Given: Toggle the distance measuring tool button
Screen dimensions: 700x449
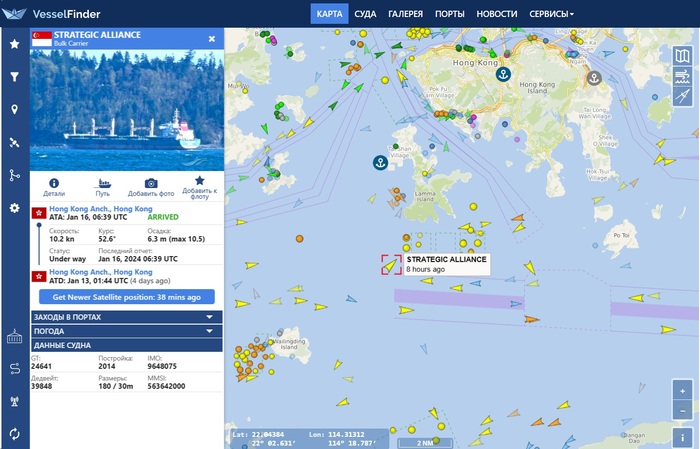Looking at the screenshot, I should pyautogui.click(x=682, y=96).
